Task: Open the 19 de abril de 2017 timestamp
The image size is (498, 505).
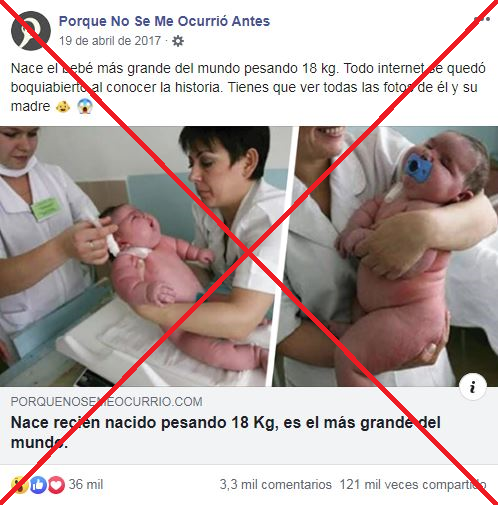Action: (x=110, y=41)
